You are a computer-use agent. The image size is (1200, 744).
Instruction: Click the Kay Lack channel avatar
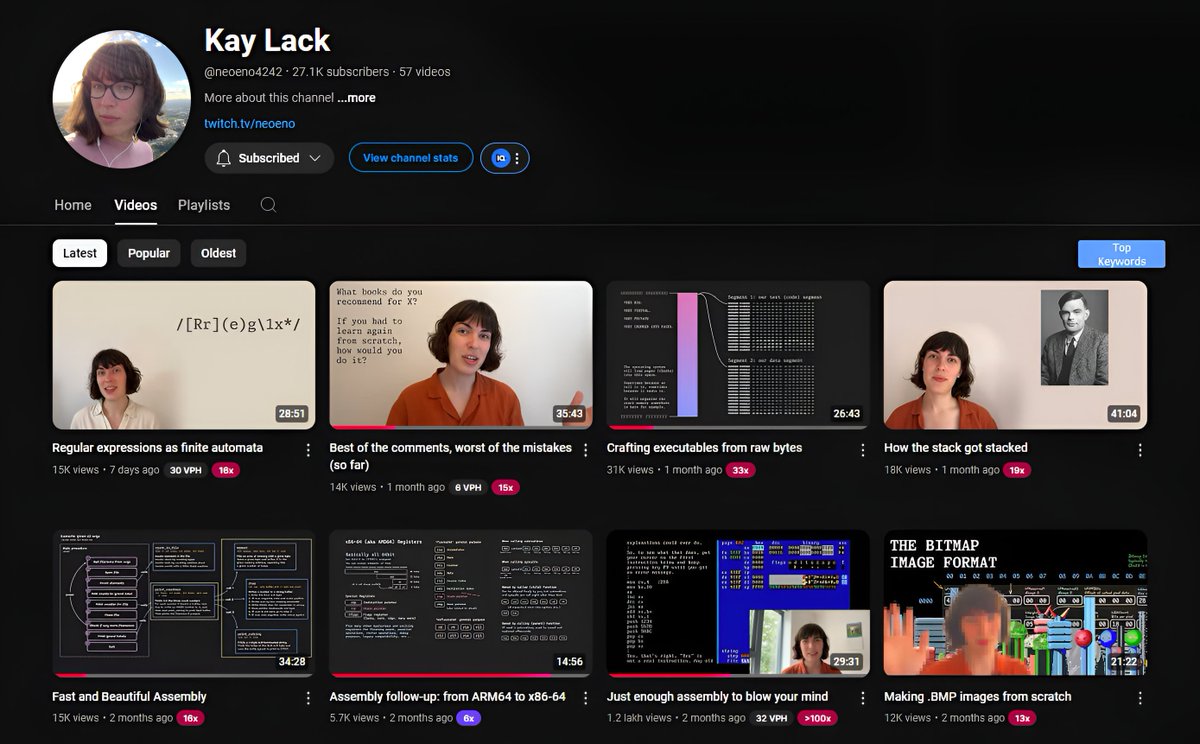click(x=121, y=99)
